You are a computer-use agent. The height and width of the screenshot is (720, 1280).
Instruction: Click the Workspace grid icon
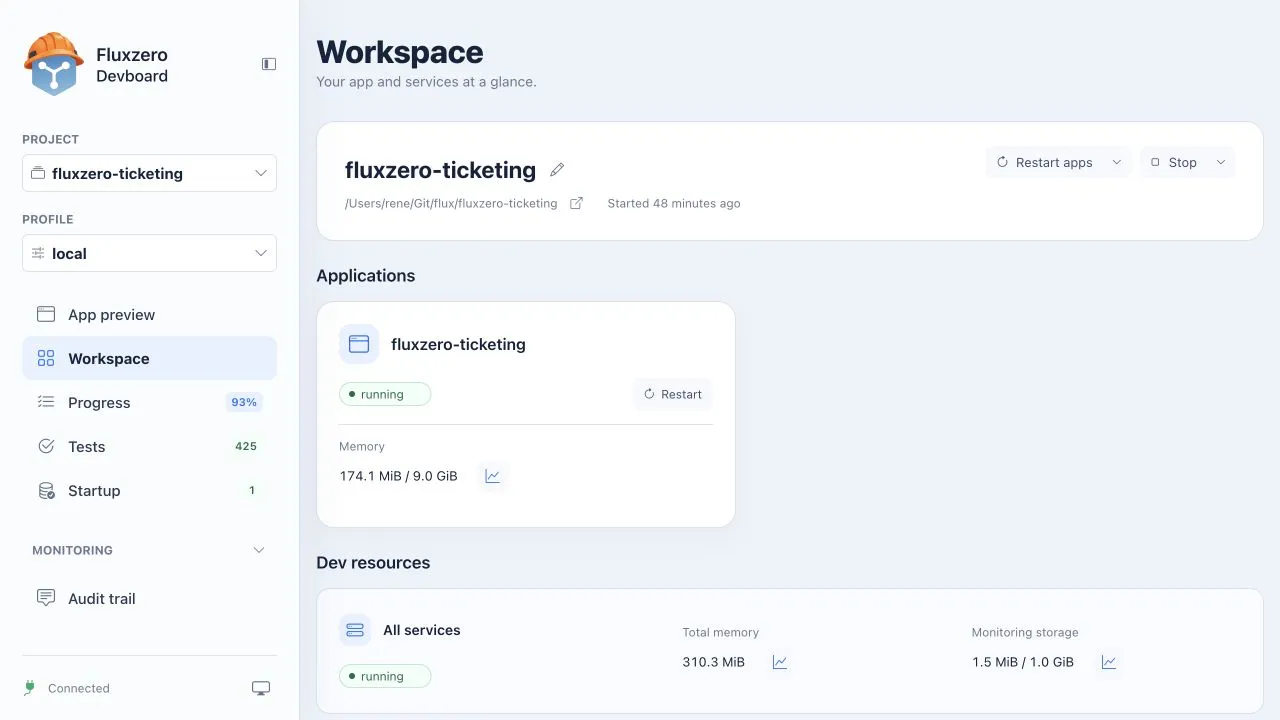tap(46, 358)
